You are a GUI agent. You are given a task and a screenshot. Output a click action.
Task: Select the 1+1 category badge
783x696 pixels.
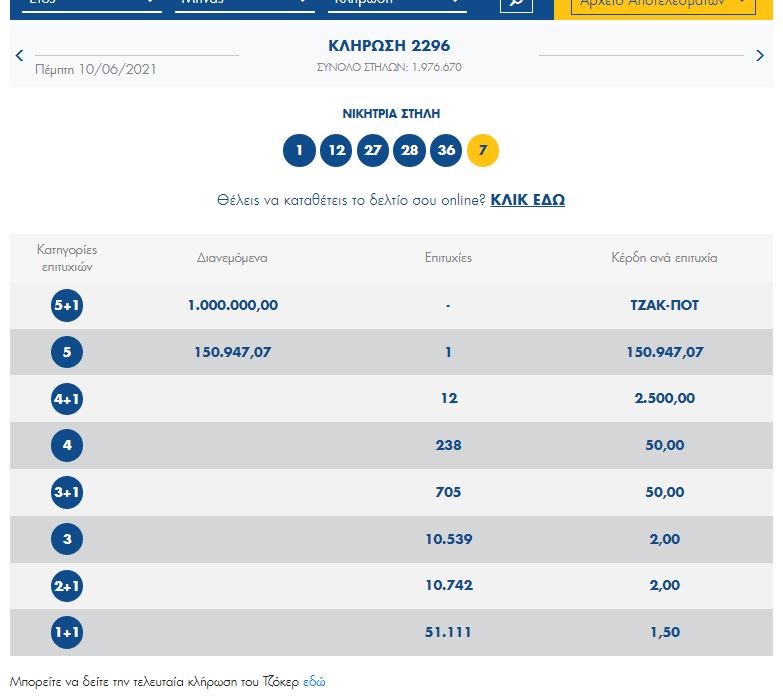point(67,633)
